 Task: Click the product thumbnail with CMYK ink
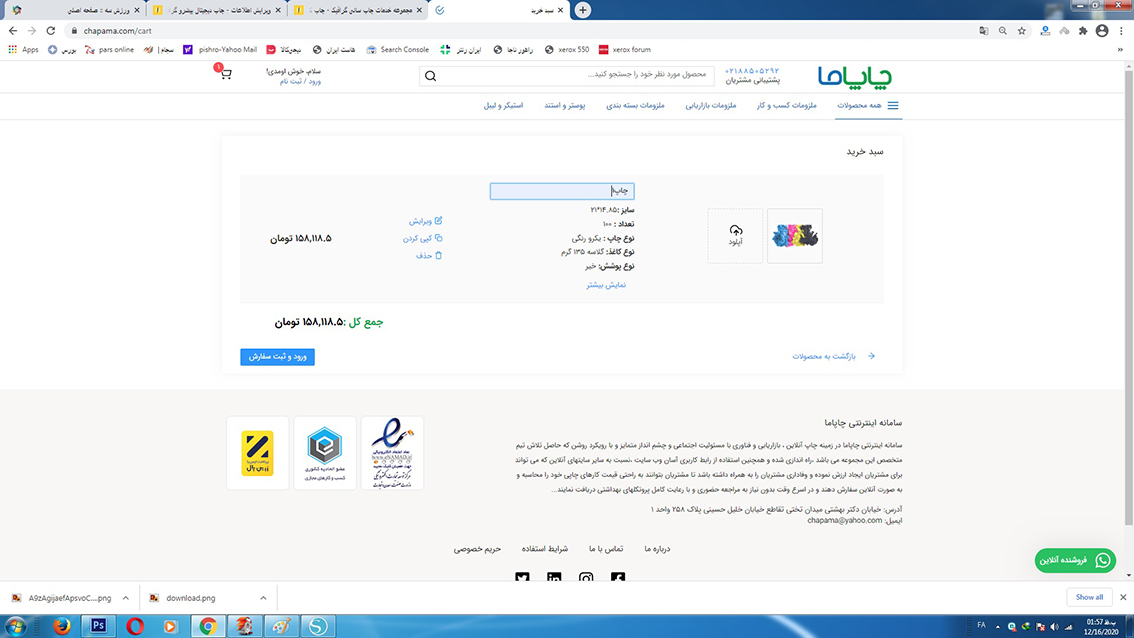[794, 236]
